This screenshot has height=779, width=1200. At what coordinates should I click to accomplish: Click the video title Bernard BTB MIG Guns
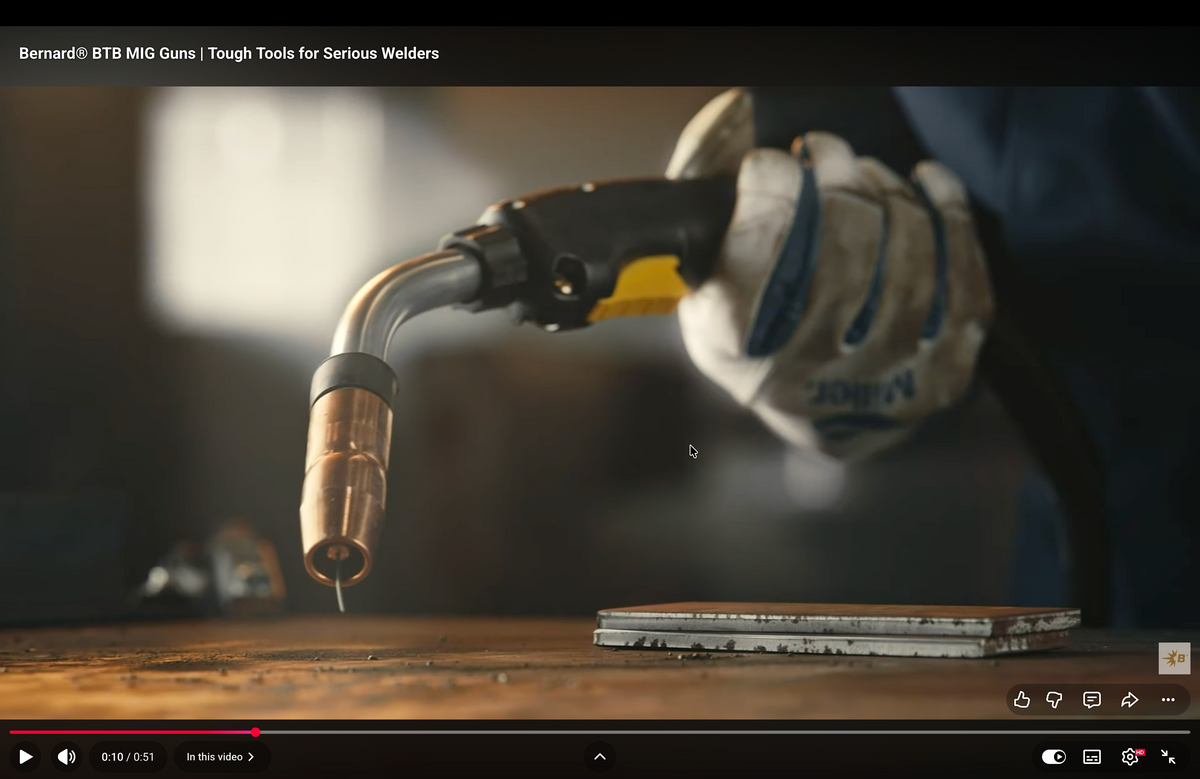pyautogui.click(x=229, y=53)
